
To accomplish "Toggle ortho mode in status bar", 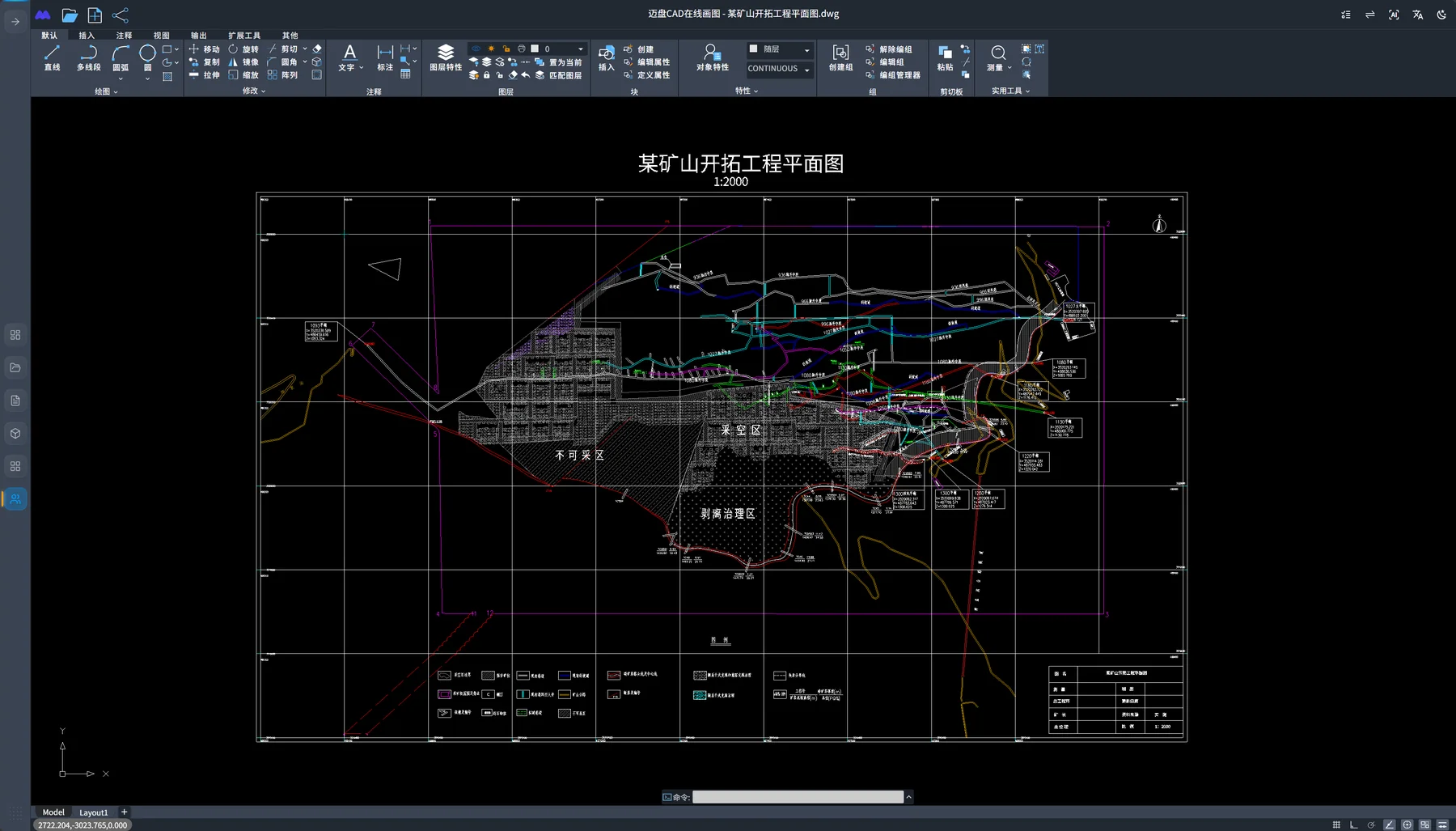I will pos(1353,825).
